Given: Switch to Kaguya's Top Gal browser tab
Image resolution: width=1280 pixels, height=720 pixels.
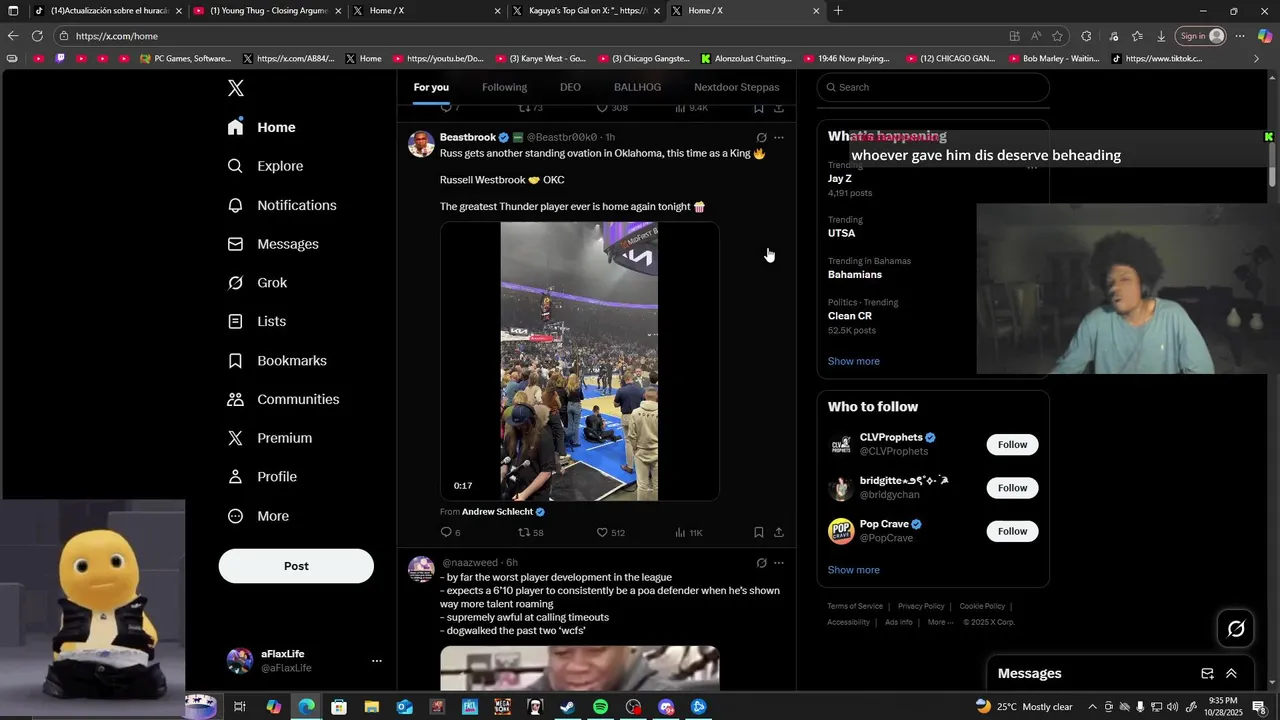Looking at the screenshot, I should pyautogui.click(x=585, y=11).
